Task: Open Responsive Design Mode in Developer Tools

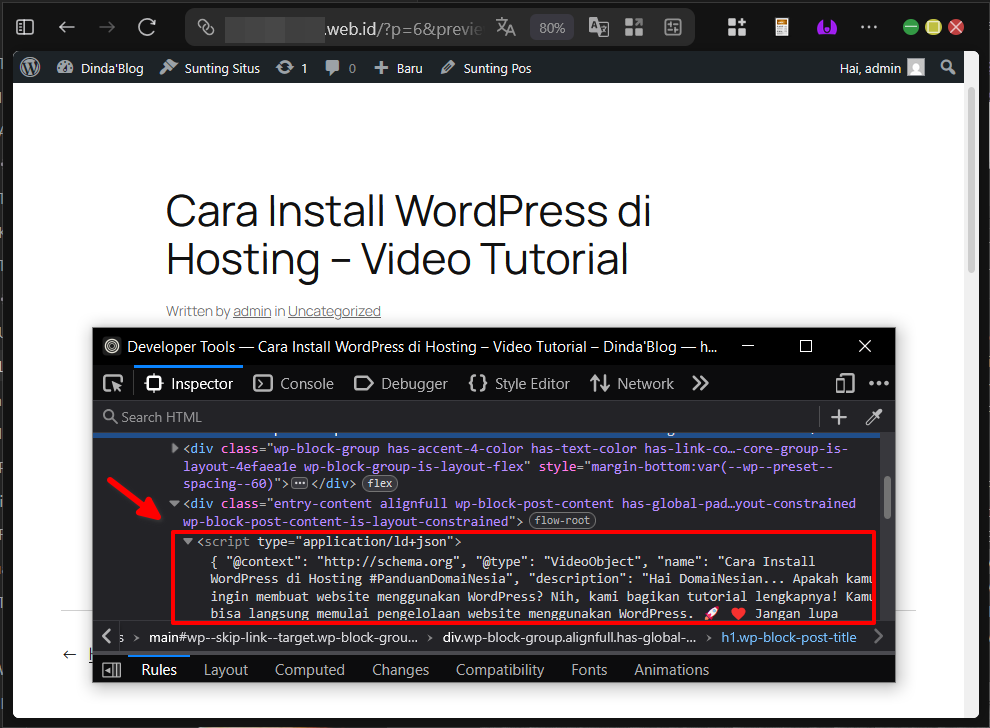Action: pos(844,383)
